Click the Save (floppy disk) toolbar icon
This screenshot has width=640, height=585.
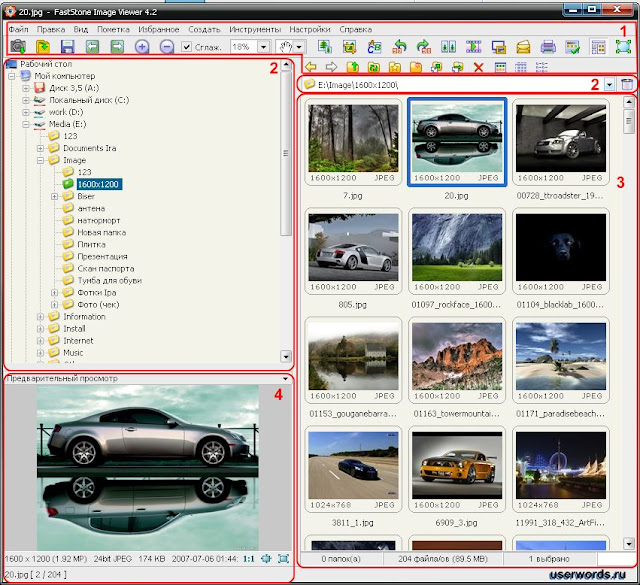[68, 47]
